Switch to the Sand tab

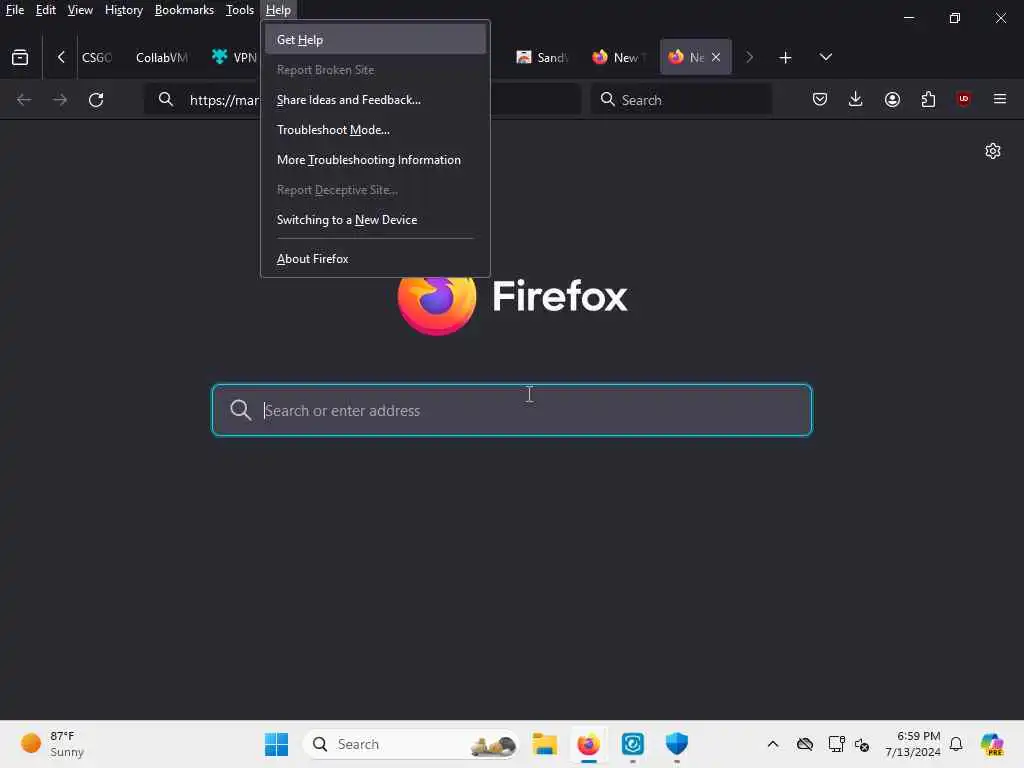[x=543, y=57]
